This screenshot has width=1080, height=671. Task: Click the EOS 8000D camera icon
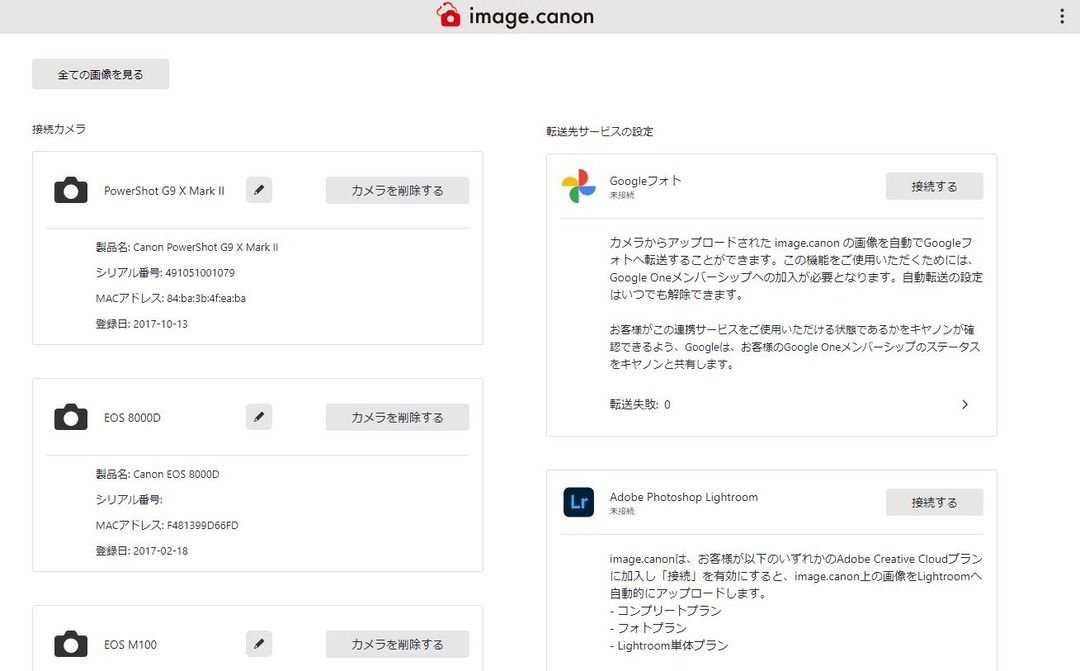pyautogui.click(x=71, y=417)
